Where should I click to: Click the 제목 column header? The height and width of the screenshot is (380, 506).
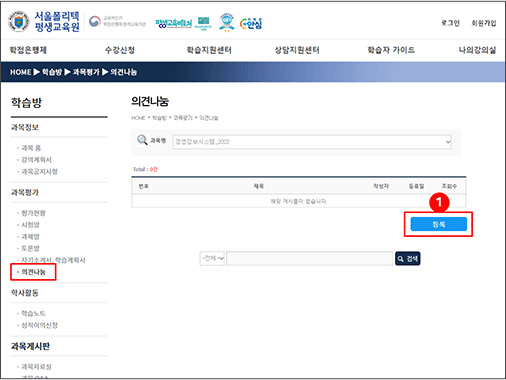point(259,186)
